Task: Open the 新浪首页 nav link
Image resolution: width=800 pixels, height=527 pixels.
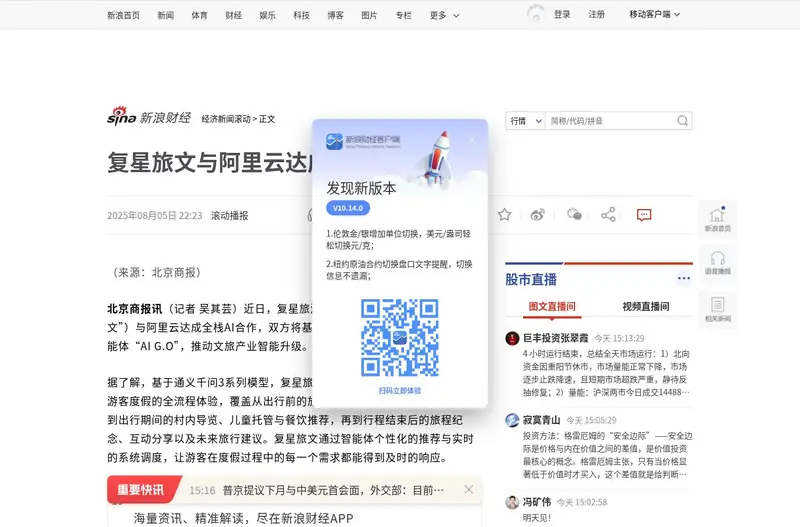Action: [x=123, y=15]
